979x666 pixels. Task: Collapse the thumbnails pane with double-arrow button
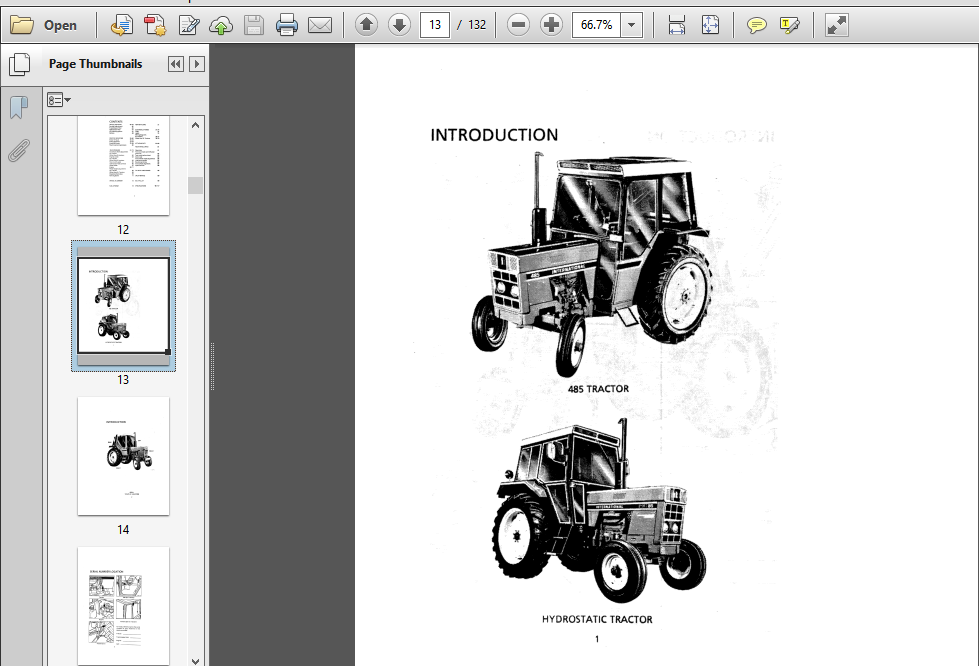176,64
